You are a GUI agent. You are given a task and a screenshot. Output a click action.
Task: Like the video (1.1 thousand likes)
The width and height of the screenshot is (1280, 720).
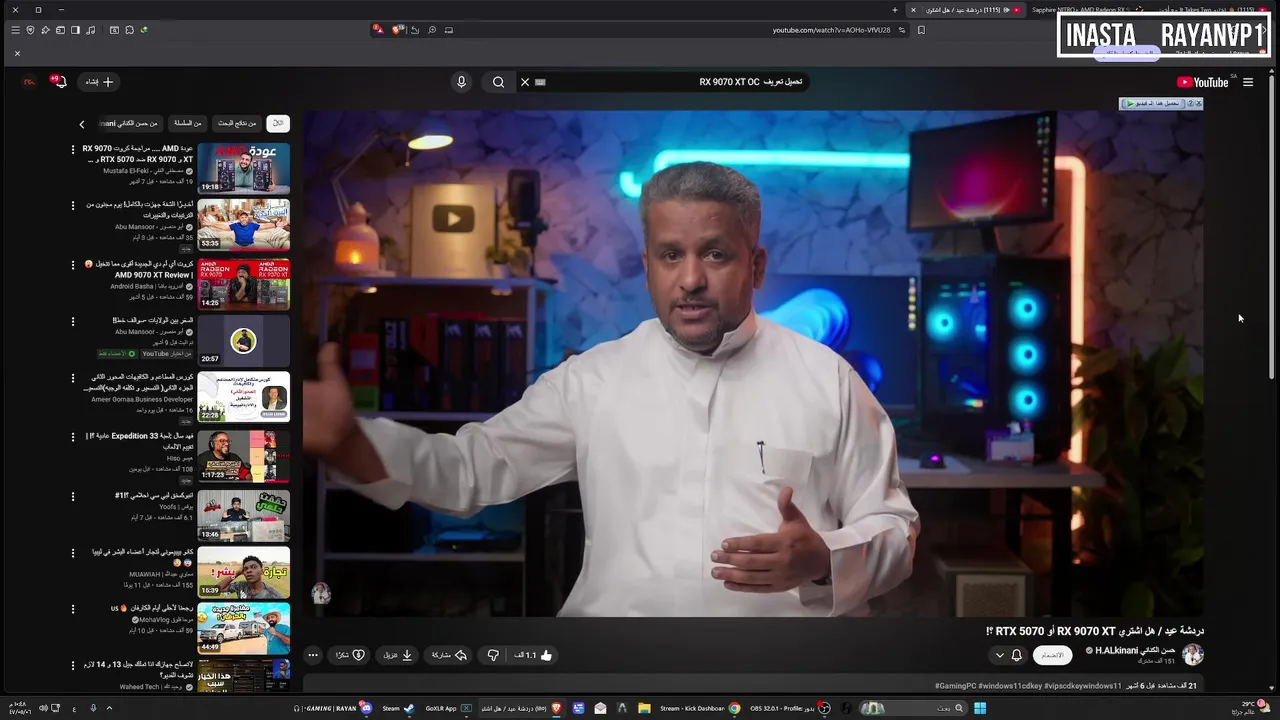click(533, 655)
